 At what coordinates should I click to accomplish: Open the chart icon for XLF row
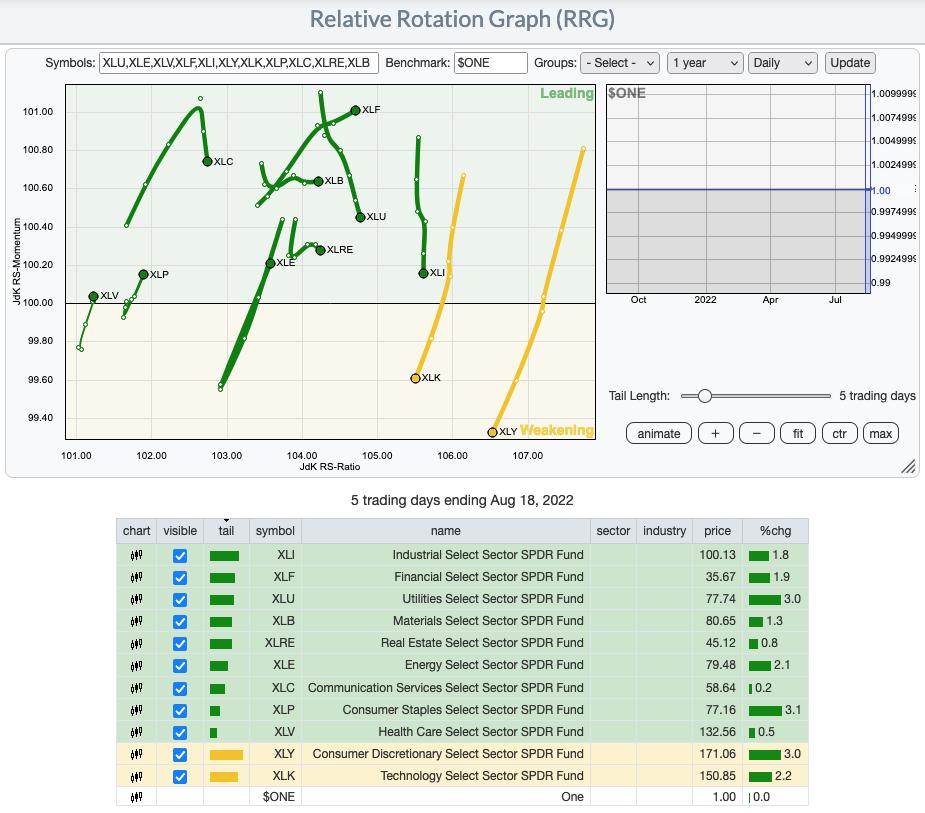point(136,577)
